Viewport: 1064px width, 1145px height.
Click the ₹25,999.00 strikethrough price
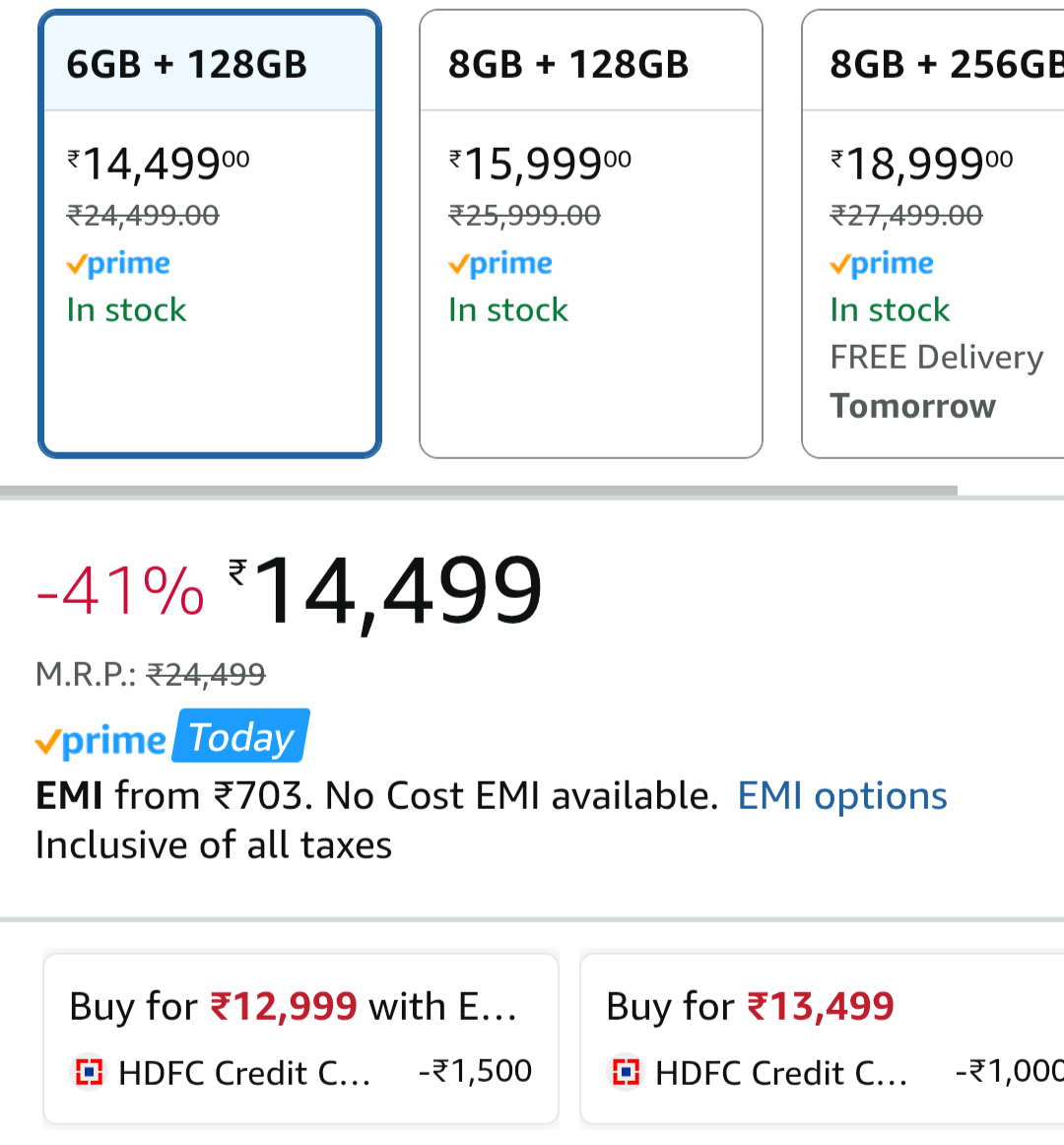pos(524,216)
